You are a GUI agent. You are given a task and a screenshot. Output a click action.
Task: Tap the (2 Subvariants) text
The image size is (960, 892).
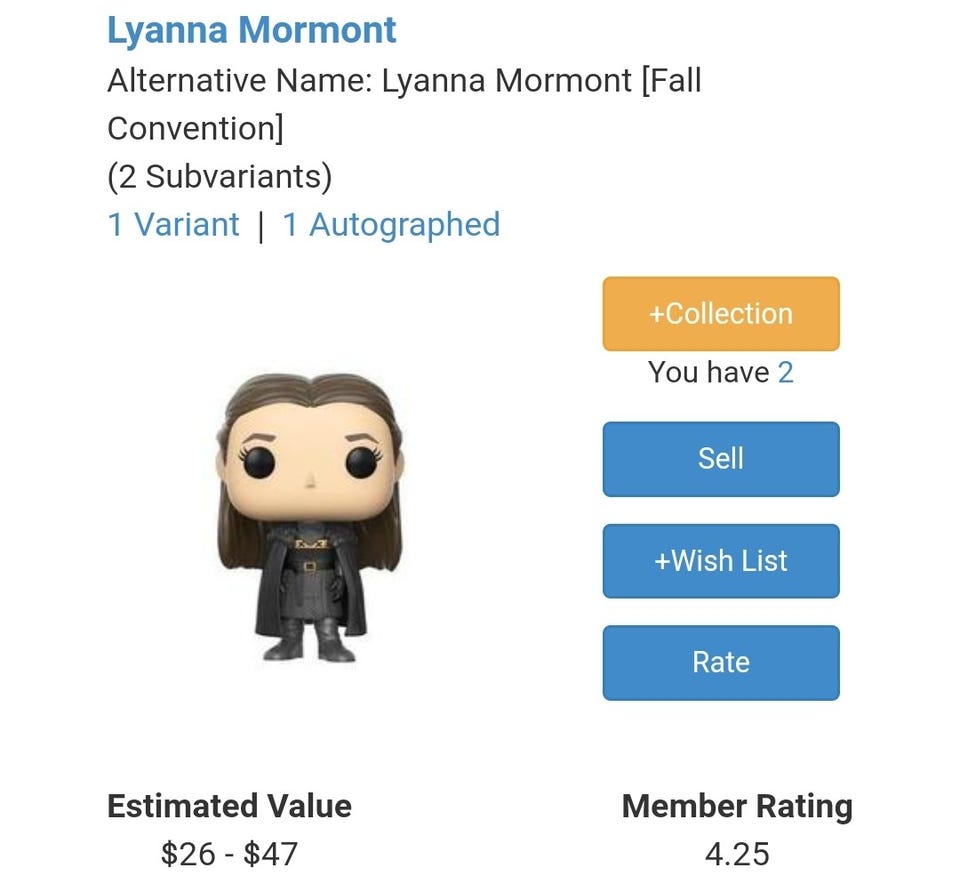[x=219, y=177]
